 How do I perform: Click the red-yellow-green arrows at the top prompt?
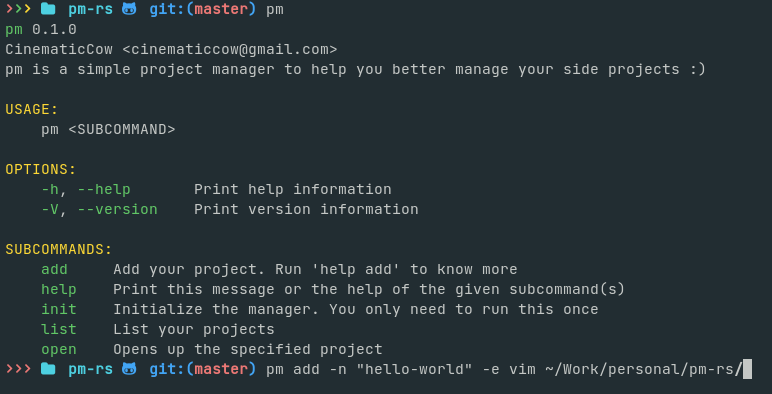(18, 9)
